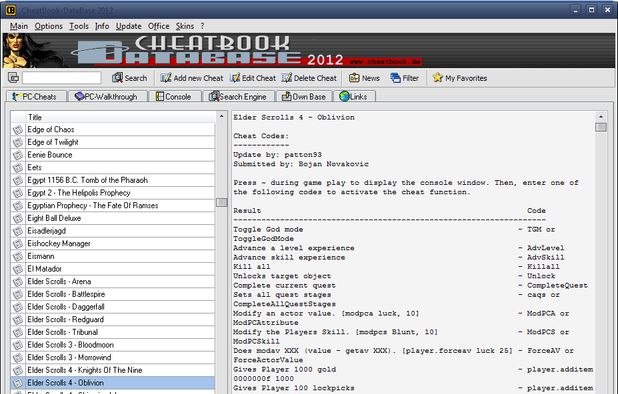
Task: Open the Update menu
Action: [x=128, y=26]
